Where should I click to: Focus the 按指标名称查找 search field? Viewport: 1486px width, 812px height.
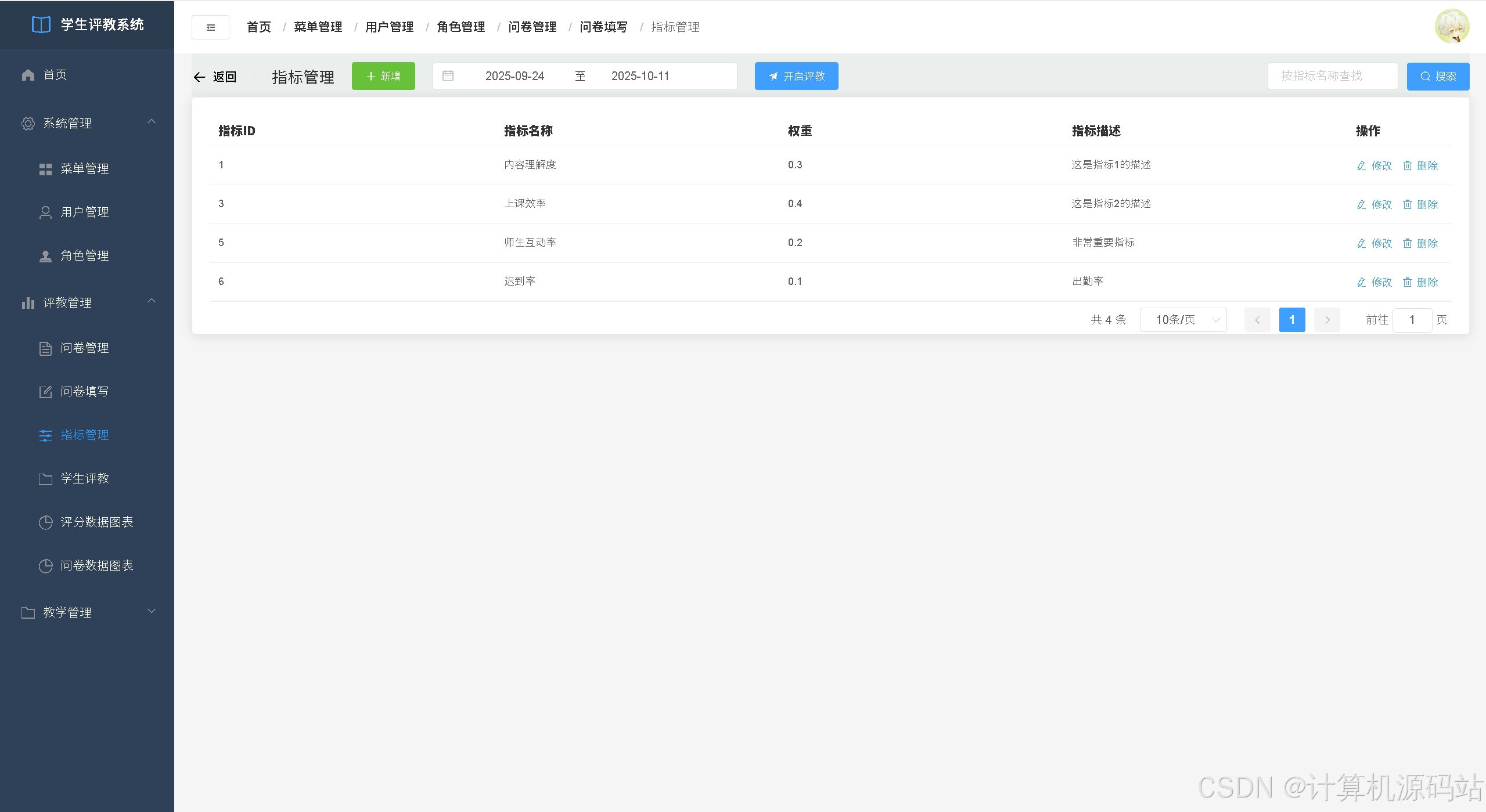[x=1332, y=76]
